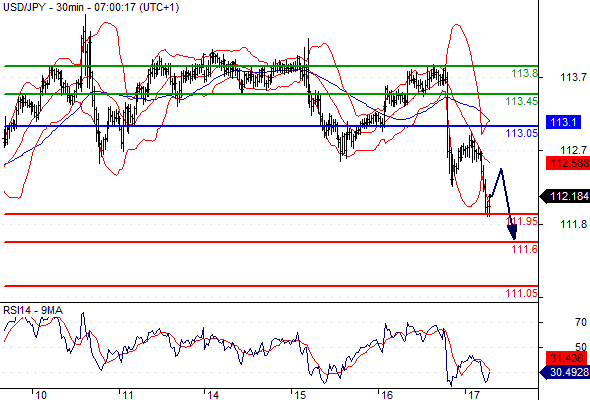
Task: Click the blue 30.4928 RSI value marker
Action: click(x=565, y=373)
